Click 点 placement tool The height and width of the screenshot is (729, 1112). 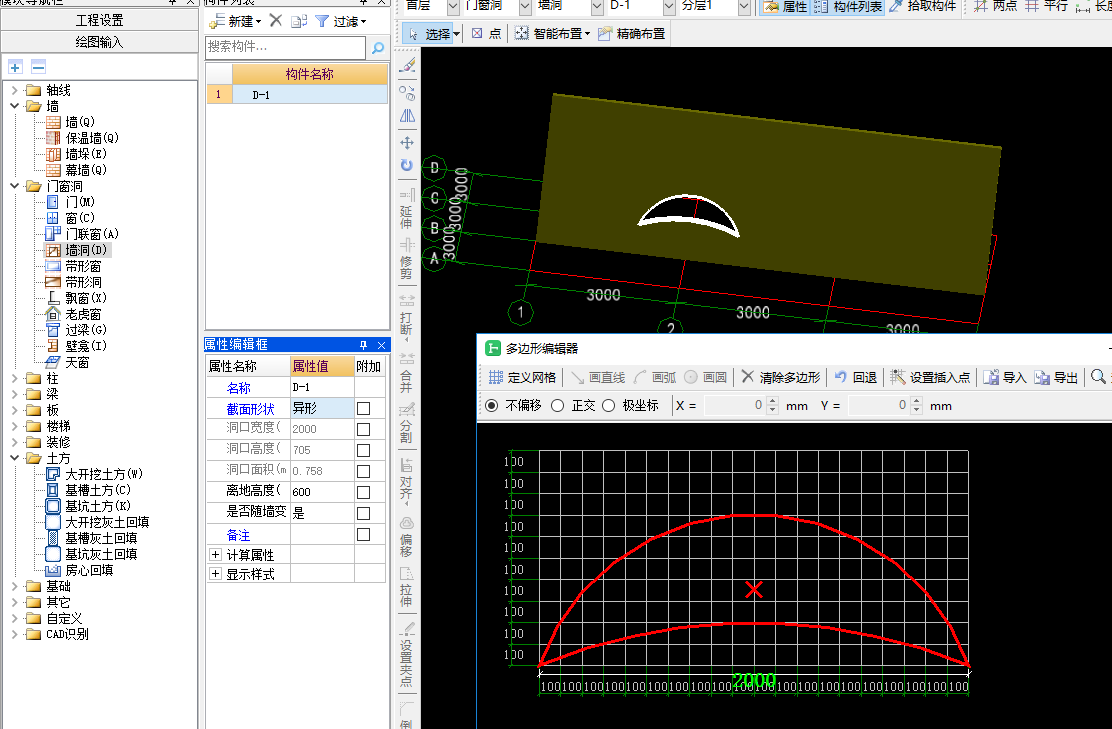(x=486, y=33)
